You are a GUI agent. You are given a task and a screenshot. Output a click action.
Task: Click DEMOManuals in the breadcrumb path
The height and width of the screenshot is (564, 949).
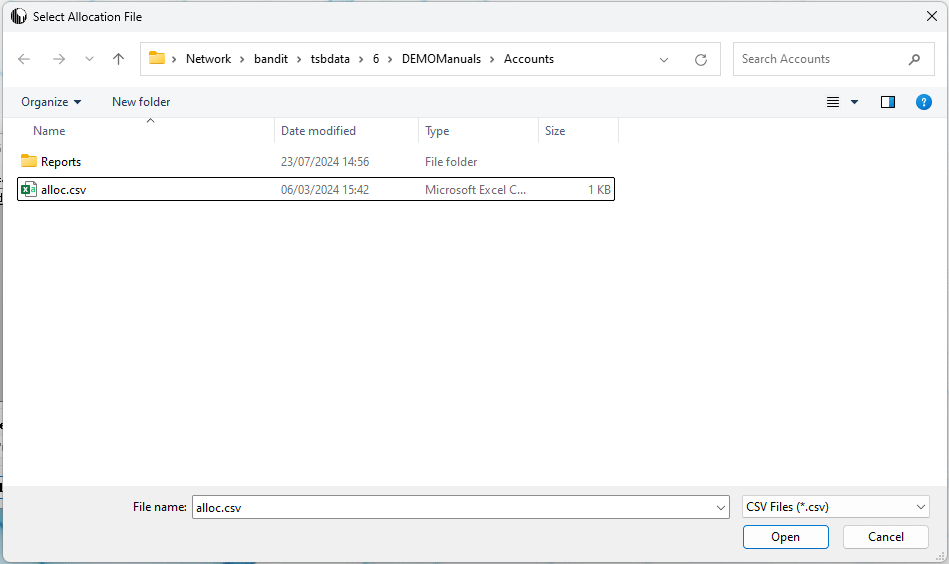coord(441,59)
